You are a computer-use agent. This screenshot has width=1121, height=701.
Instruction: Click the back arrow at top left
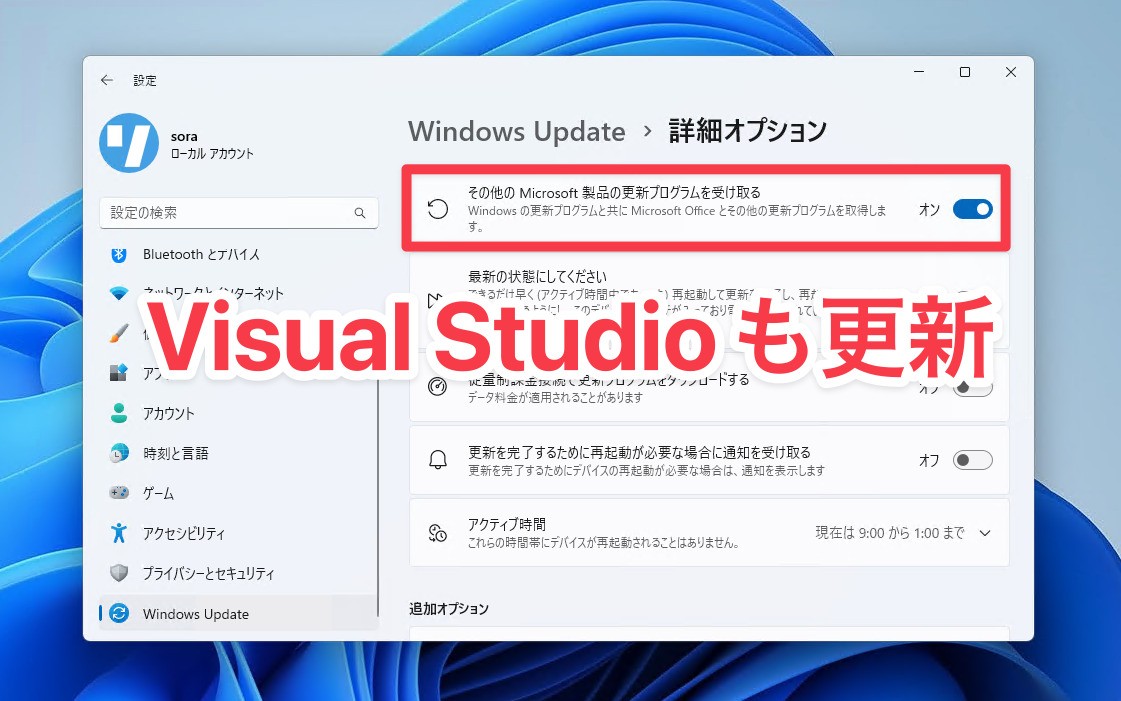[107, 80]
